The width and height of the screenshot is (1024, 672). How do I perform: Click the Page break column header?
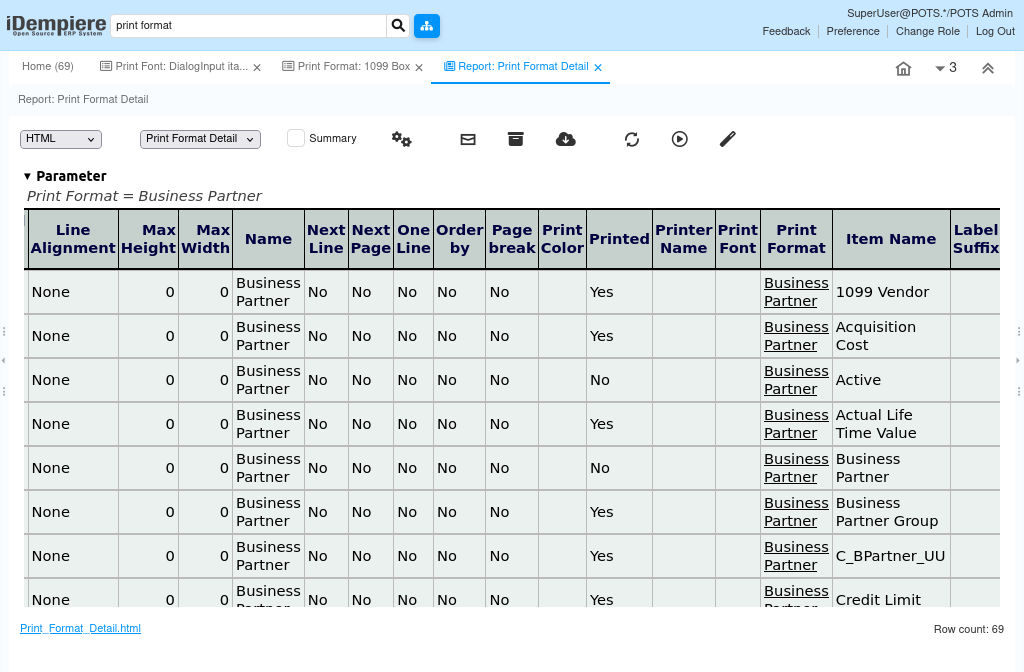click(512, 239)
